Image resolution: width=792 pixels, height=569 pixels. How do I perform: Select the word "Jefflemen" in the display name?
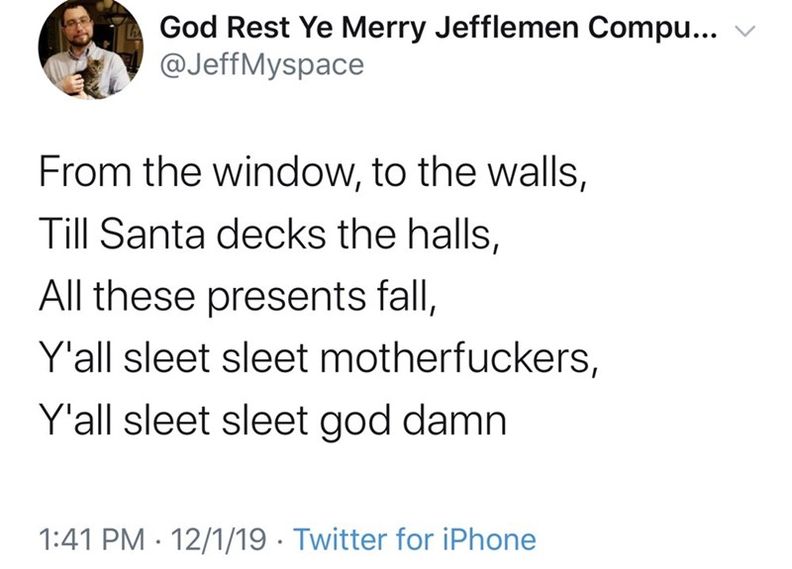507,27
